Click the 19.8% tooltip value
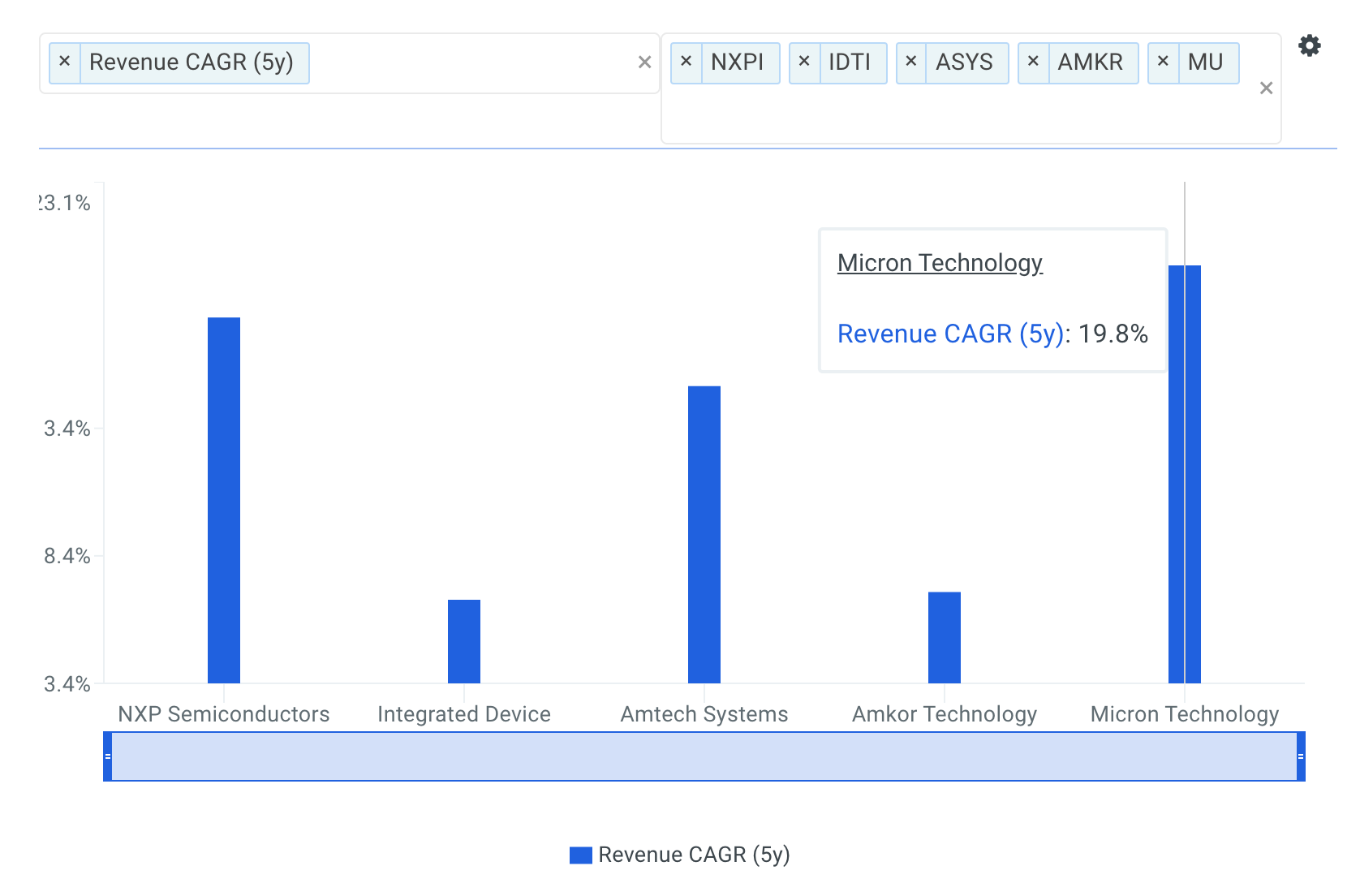This screenshot has height=896, width=1360. [1113, 334]
